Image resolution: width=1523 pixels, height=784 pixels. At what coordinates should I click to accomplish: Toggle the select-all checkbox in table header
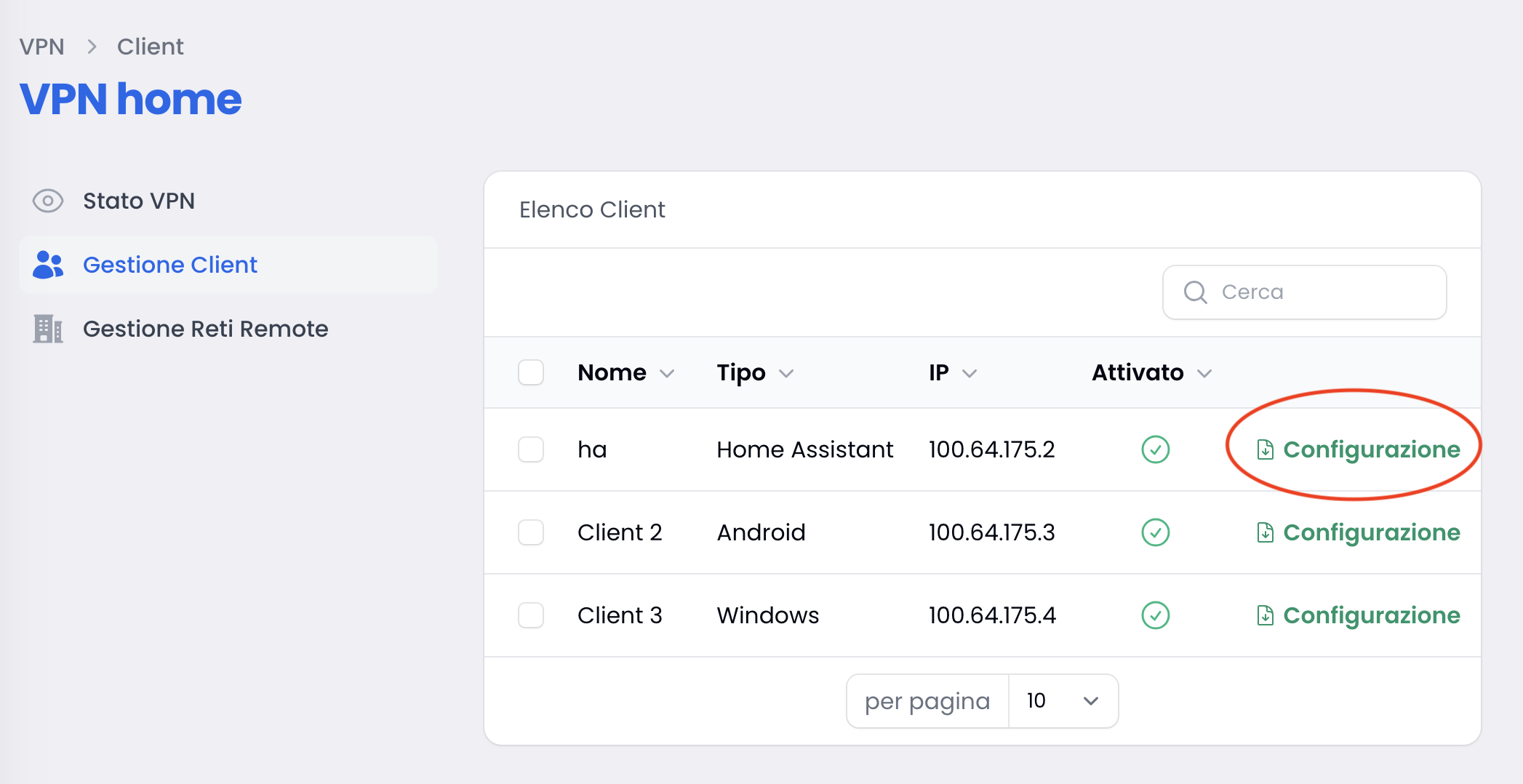(531, 372)
